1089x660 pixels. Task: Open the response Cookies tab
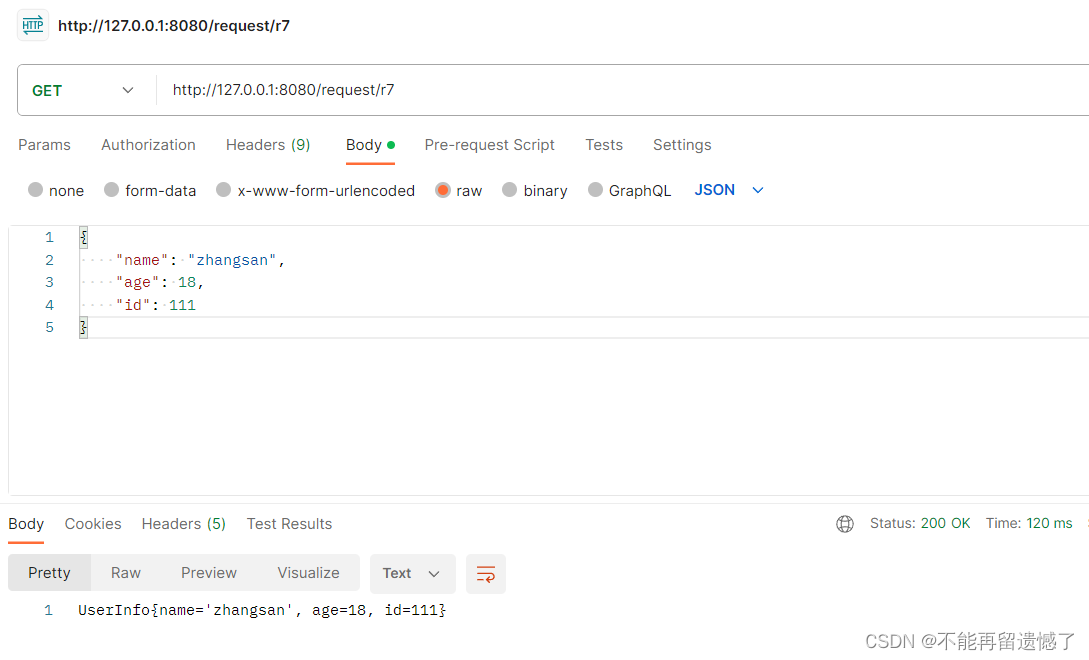tap(93, 524)
